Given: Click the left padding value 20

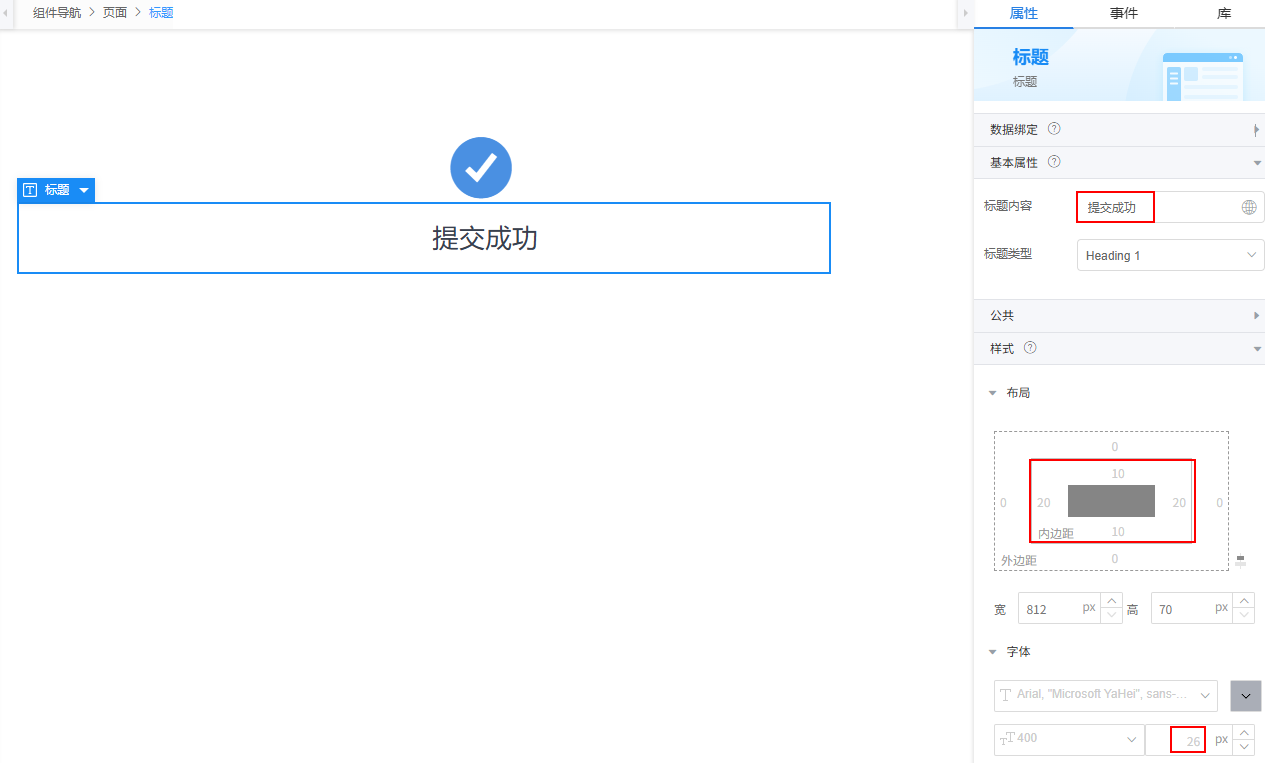Looking at the screenshot, I should coord(1044,502).
